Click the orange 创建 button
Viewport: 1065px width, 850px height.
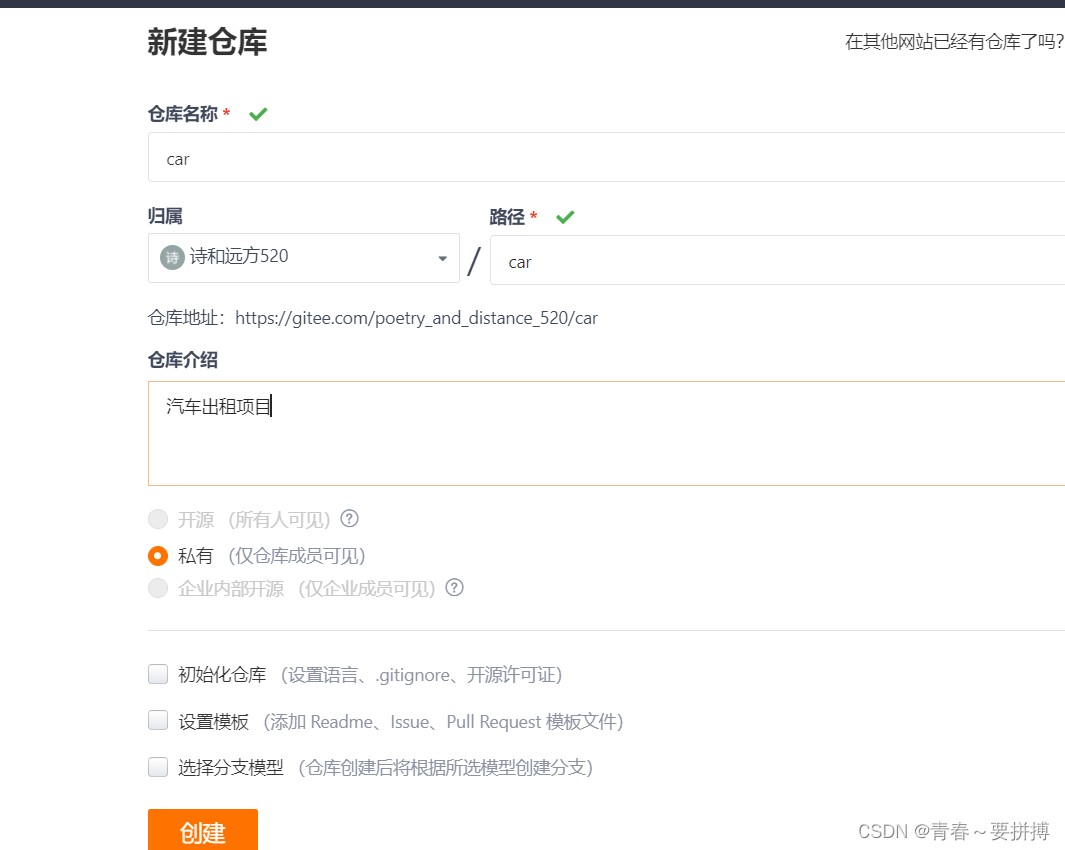pos(203,830)
